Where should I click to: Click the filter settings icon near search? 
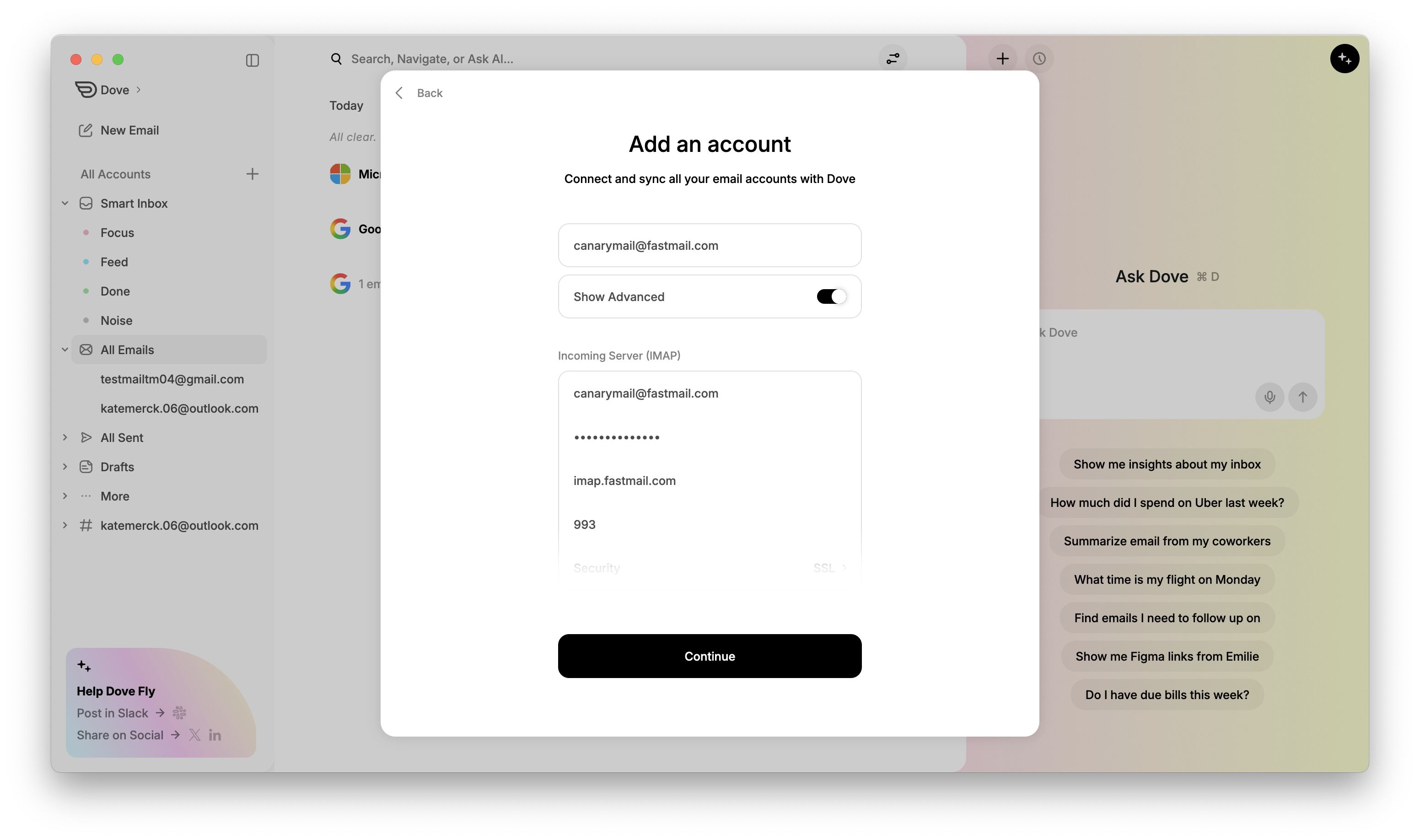pos(893,59)
